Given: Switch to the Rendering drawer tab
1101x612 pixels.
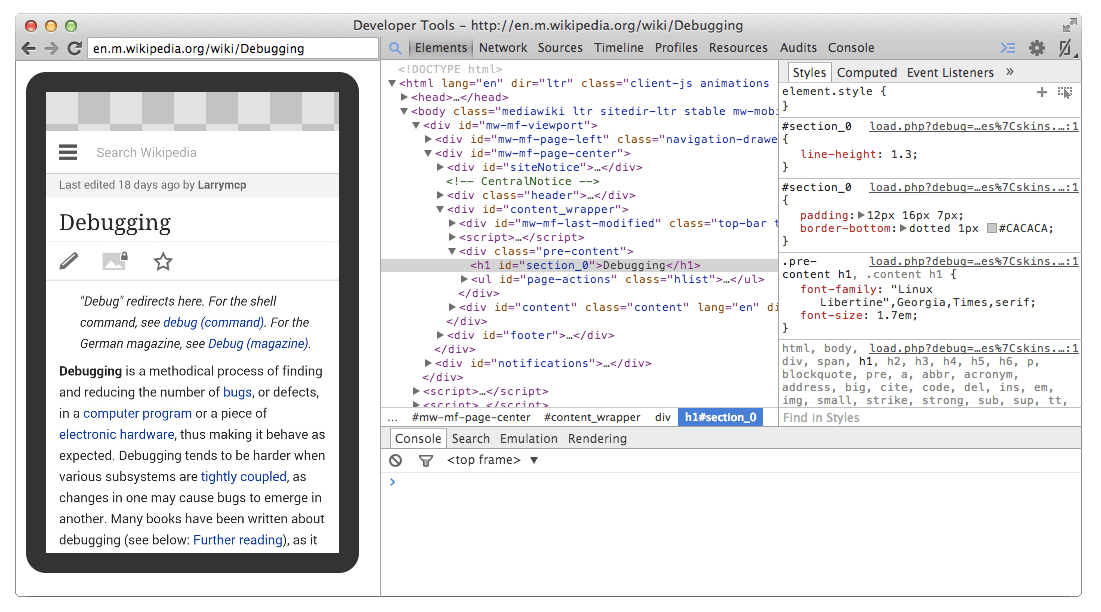Looking at the screenshot, I should tap(597, 439).
